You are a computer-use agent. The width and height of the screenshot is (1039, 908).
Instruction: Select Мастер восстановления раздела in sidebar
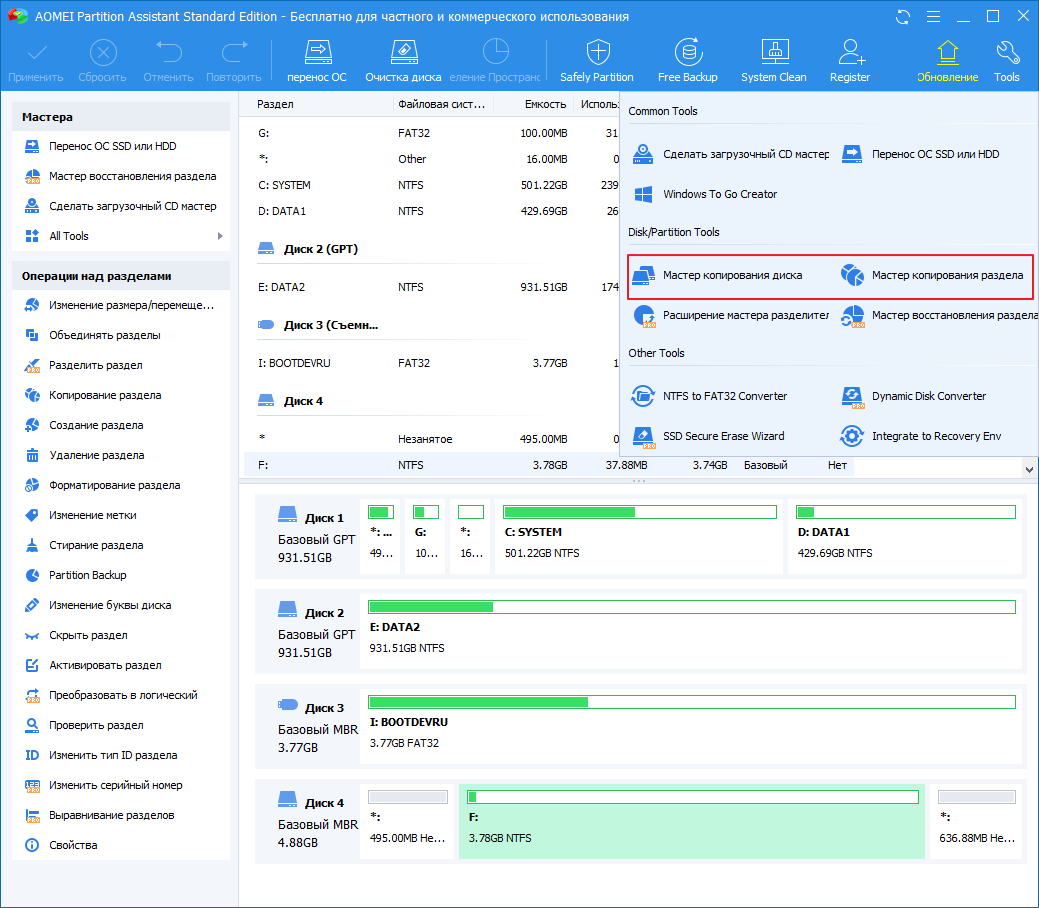coord(121,176)
